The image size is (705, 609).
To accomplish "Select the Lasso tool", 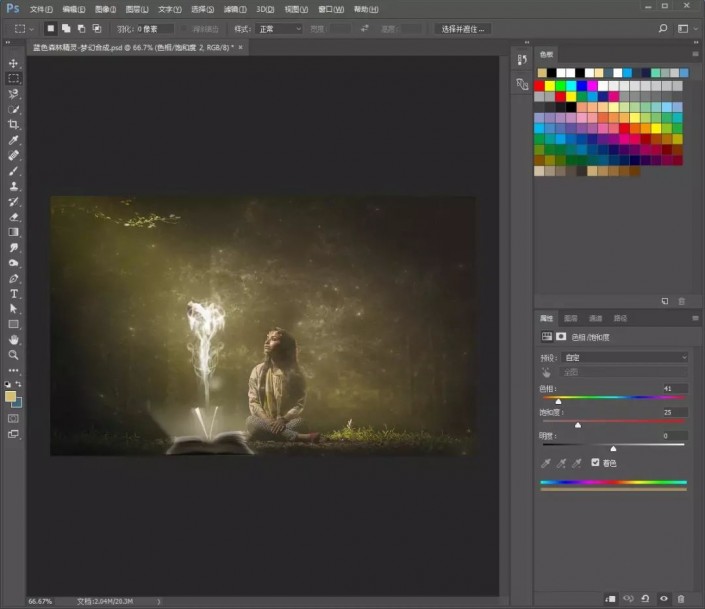I will (x=13, y=94).
